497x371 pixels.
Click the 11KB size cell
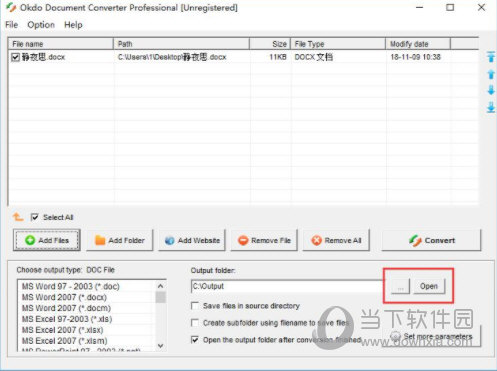tap(278, 57)
